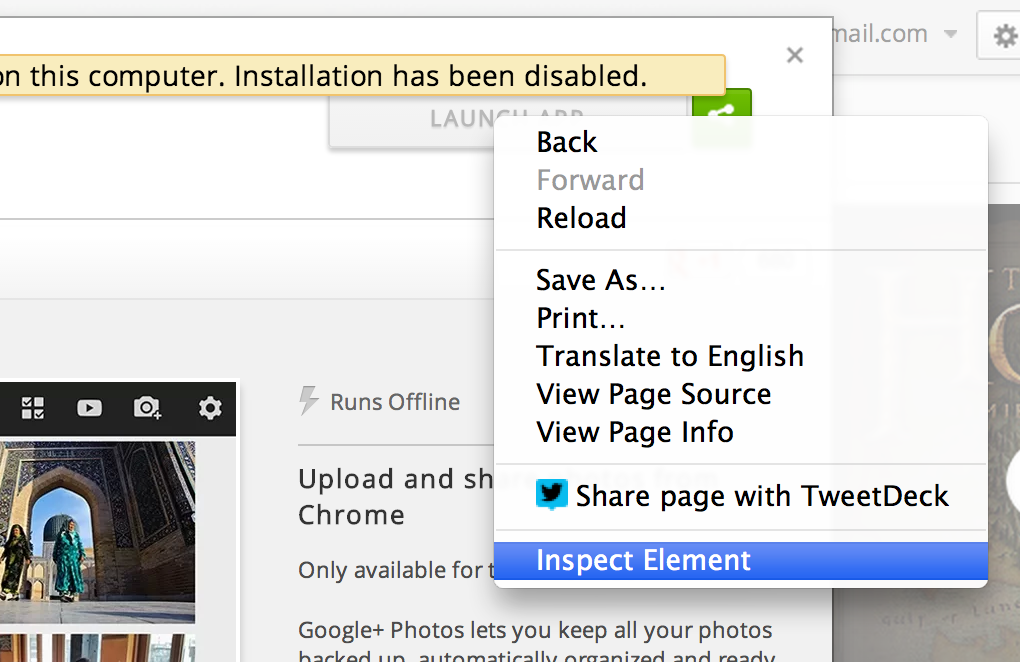Click the add-photo camera icon

tap(148, 408)
